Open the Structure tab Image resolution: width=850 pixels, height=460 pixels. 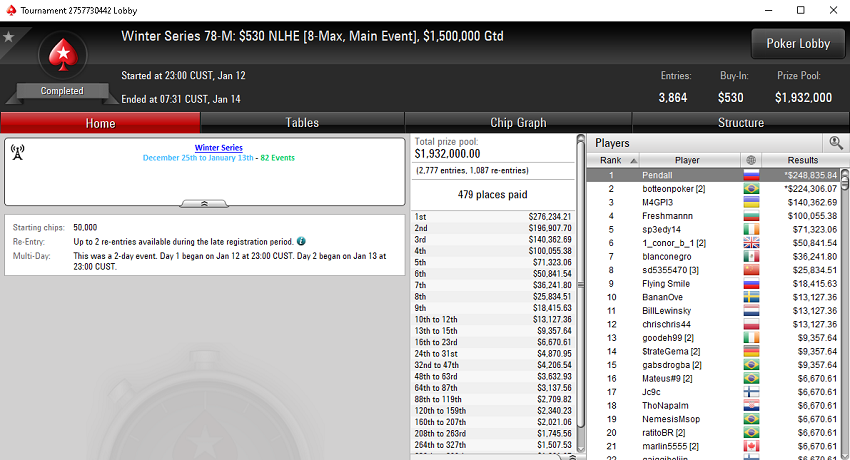[x=740, y=122]
